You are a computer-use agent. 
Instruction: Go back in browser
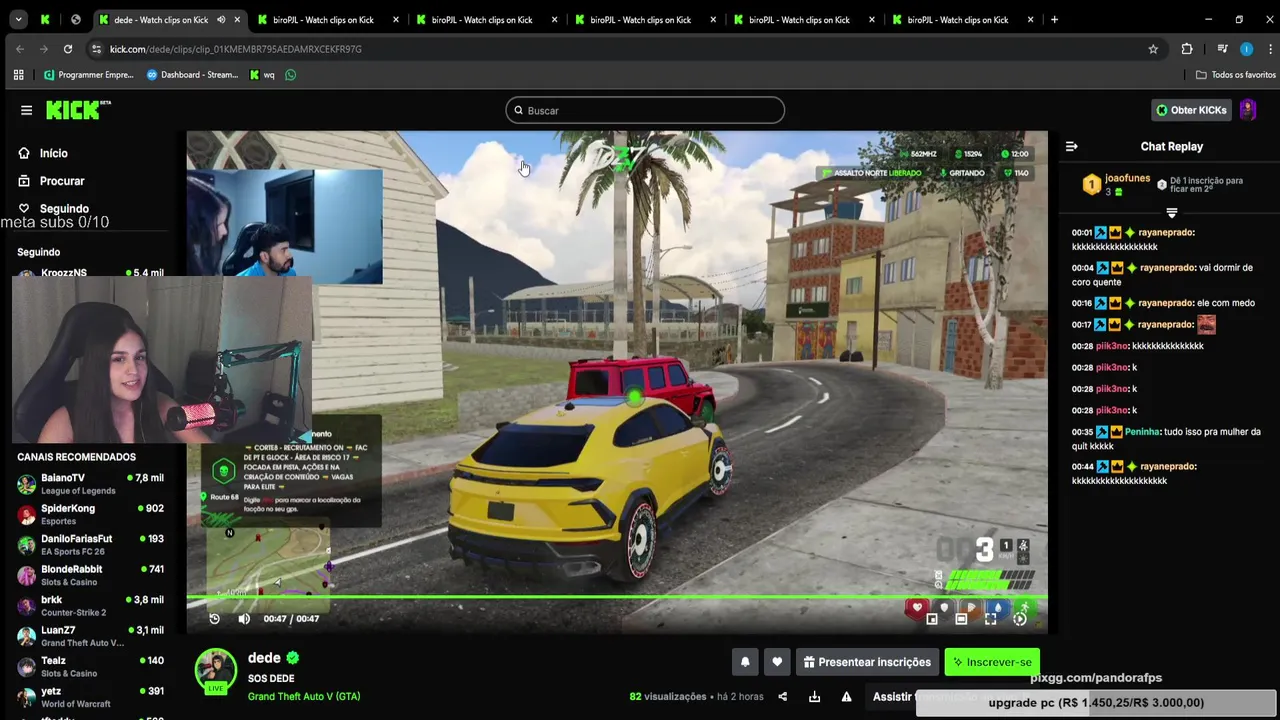[20, 49]
